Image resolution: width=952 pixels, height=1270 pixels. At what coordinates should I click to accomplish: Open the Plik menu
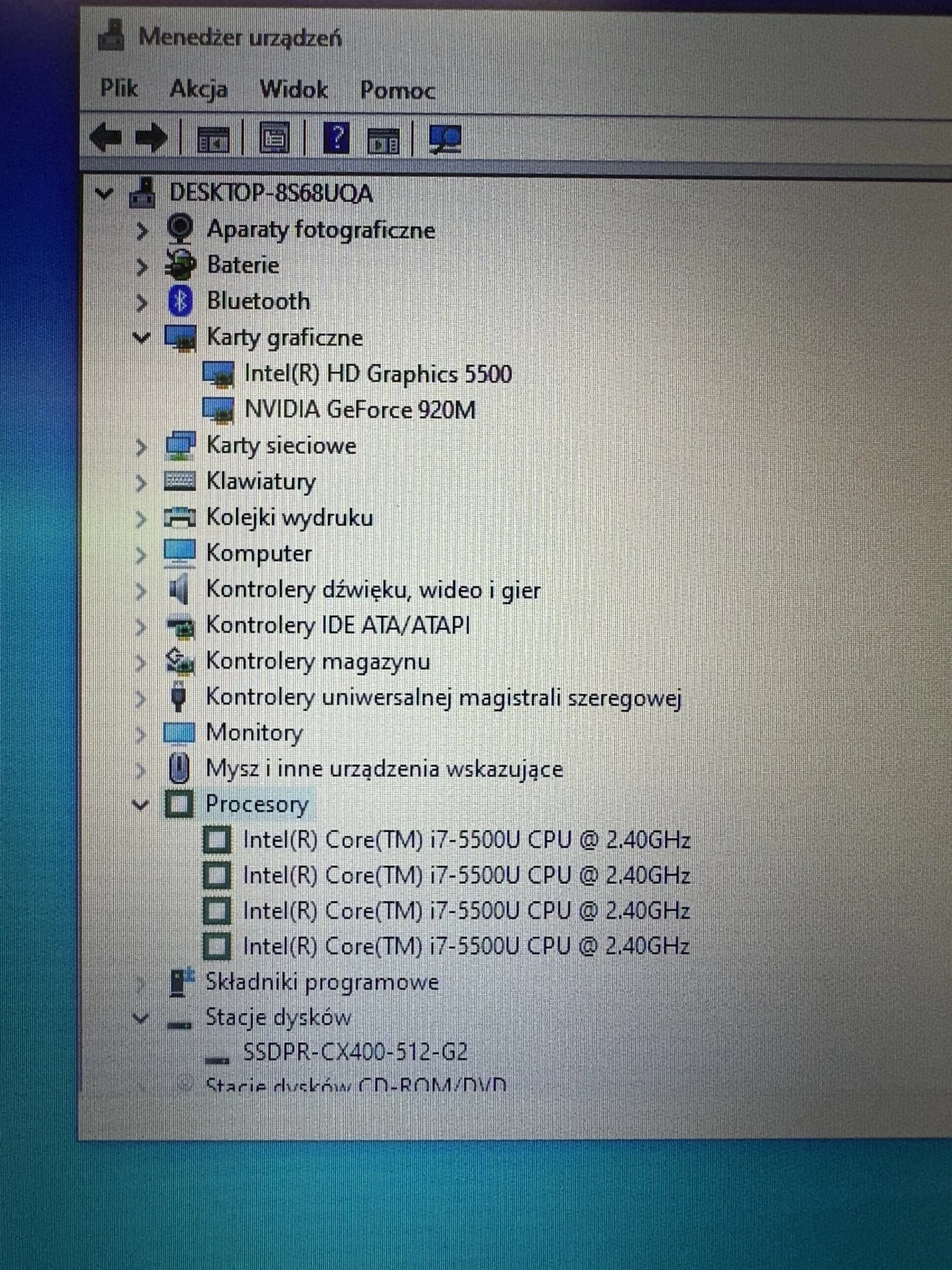click(x=118, y=88)
